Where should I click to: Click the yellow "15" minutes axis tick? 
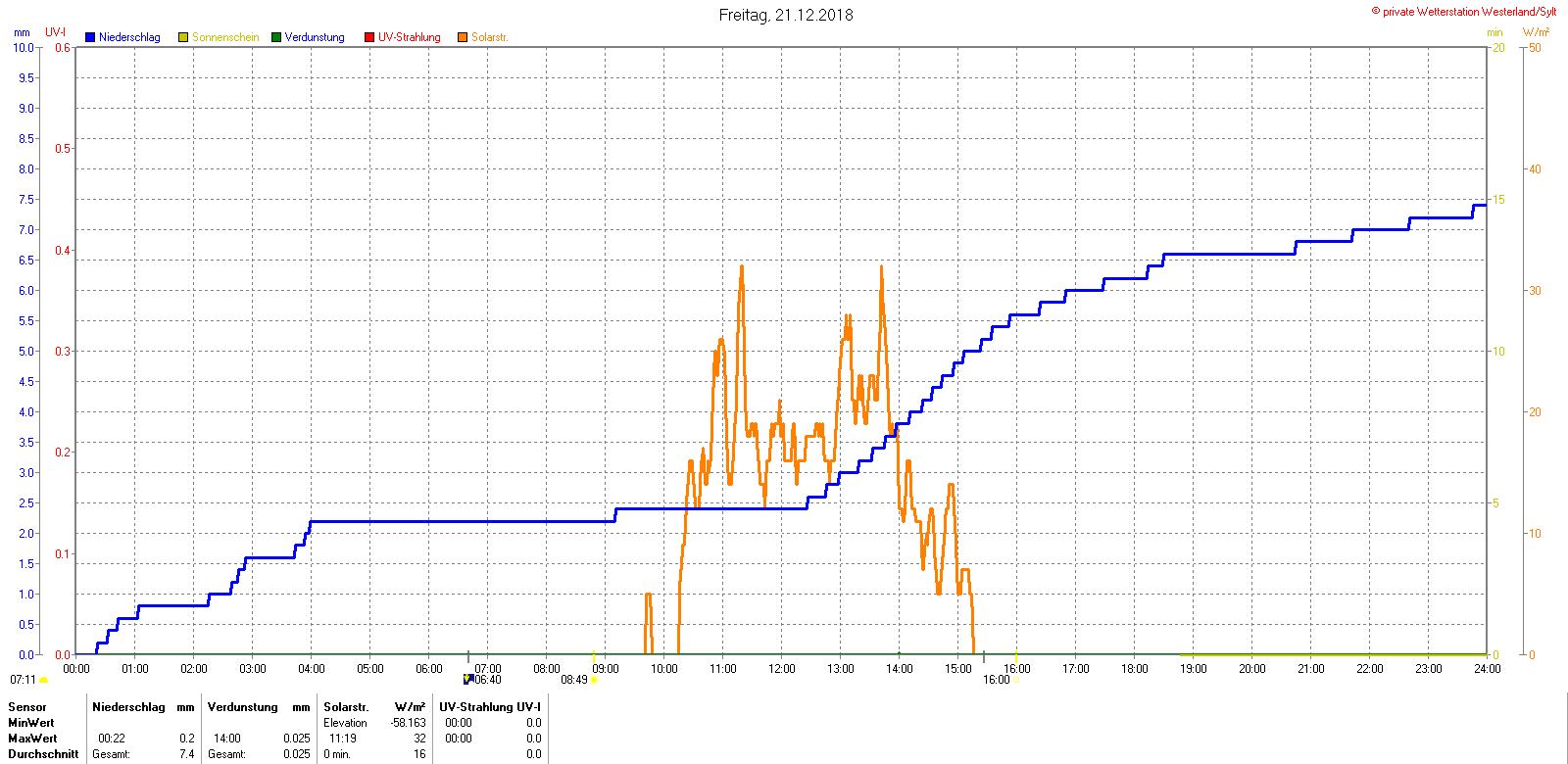1498,200
